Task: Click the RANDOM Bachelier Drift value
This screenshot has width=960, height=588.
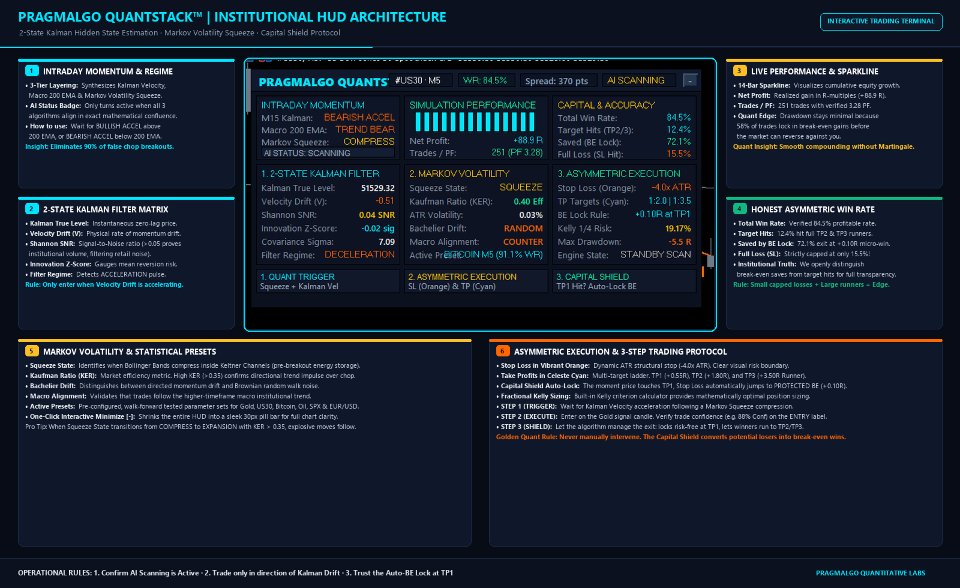Action: click(523, 228)
